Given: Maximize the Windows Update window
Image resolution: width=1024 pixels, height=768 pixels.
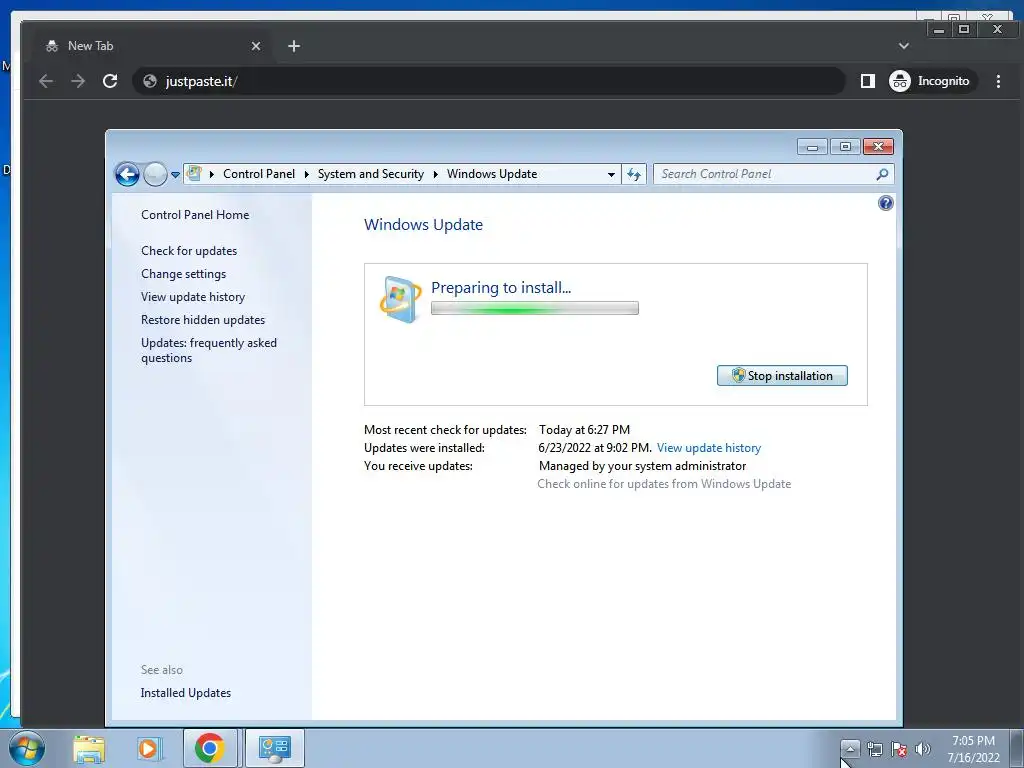Looking at the screenshot, I should click(x=845, y=147).
